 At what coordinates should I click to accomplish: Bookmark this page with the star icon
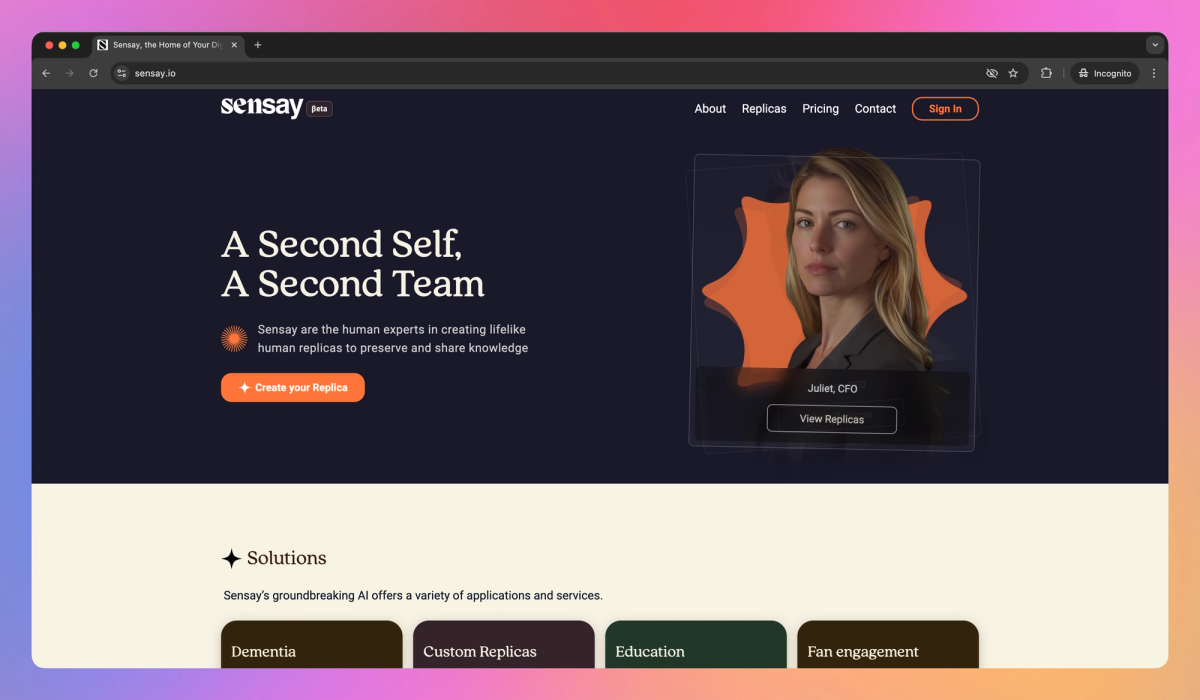tap(1013, 73)
